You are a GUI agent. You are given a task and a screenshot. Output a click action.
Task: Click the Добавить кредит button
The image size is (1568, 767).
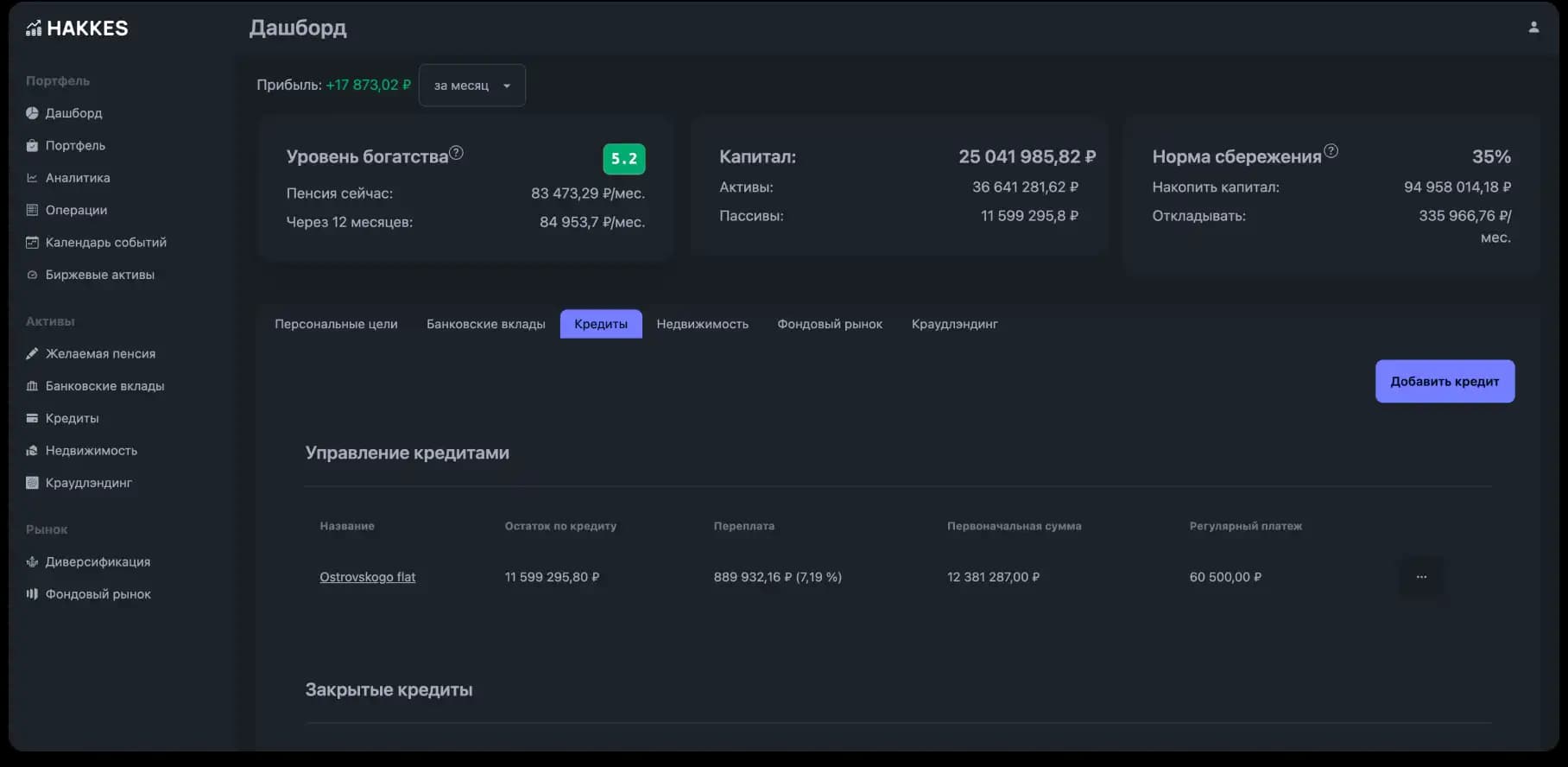[x=1445, y=381]
